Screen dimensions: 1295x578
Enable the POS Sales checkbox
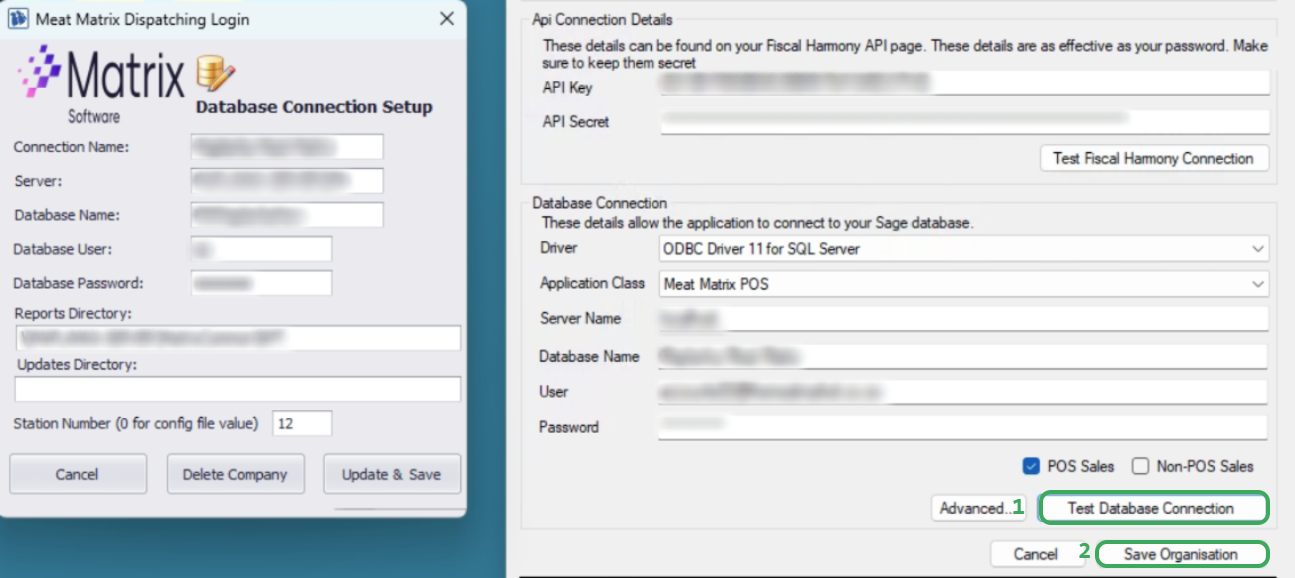pos(1031,466)
